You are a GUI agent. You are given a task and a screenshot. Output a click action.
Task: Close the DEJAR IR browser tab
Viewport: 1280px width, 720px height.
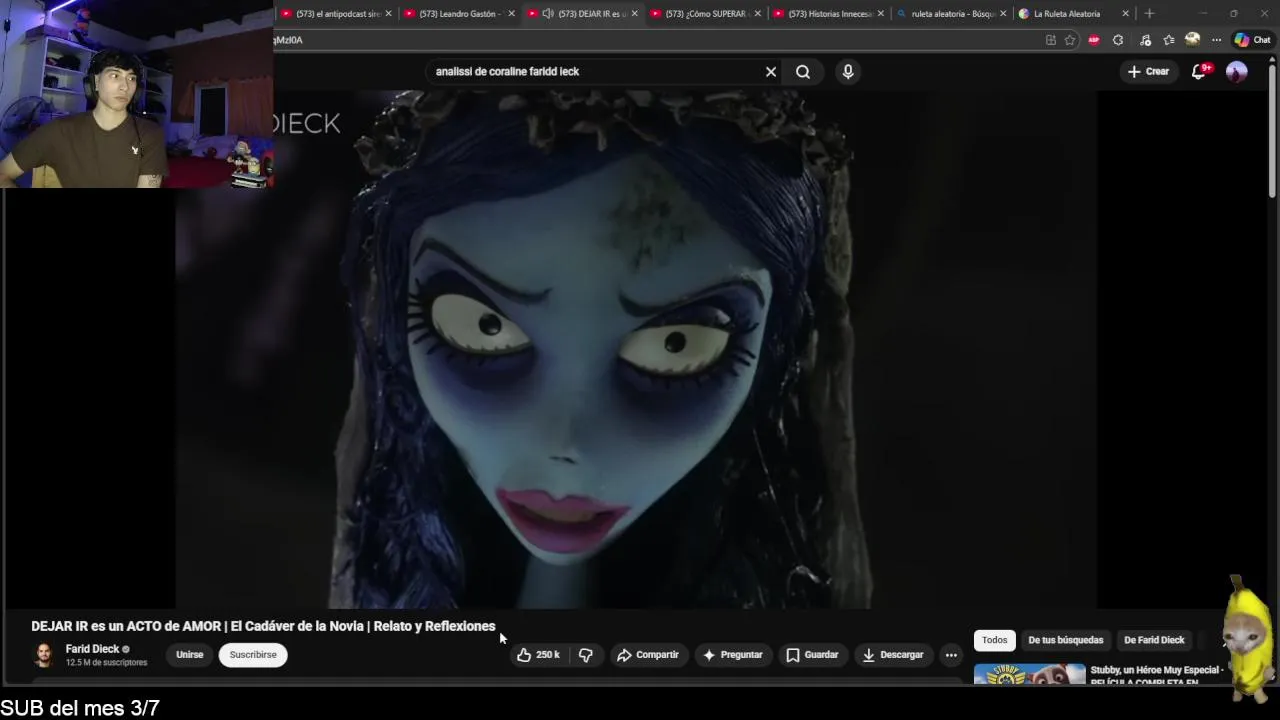(634, 14)
